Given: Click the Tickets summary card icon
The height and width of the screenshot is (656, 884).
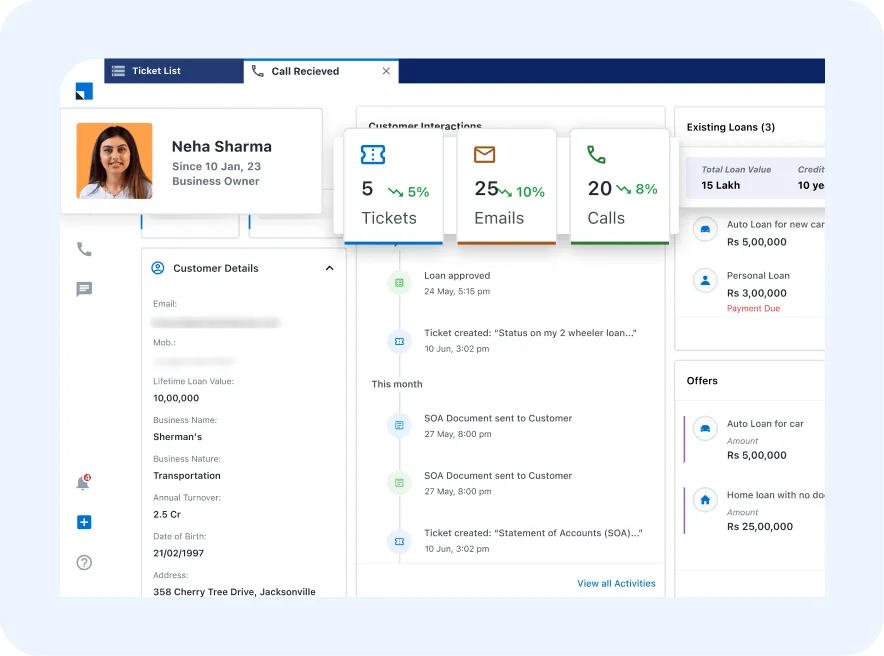Looking at the screenshot, I should click(x=373, y=155).
